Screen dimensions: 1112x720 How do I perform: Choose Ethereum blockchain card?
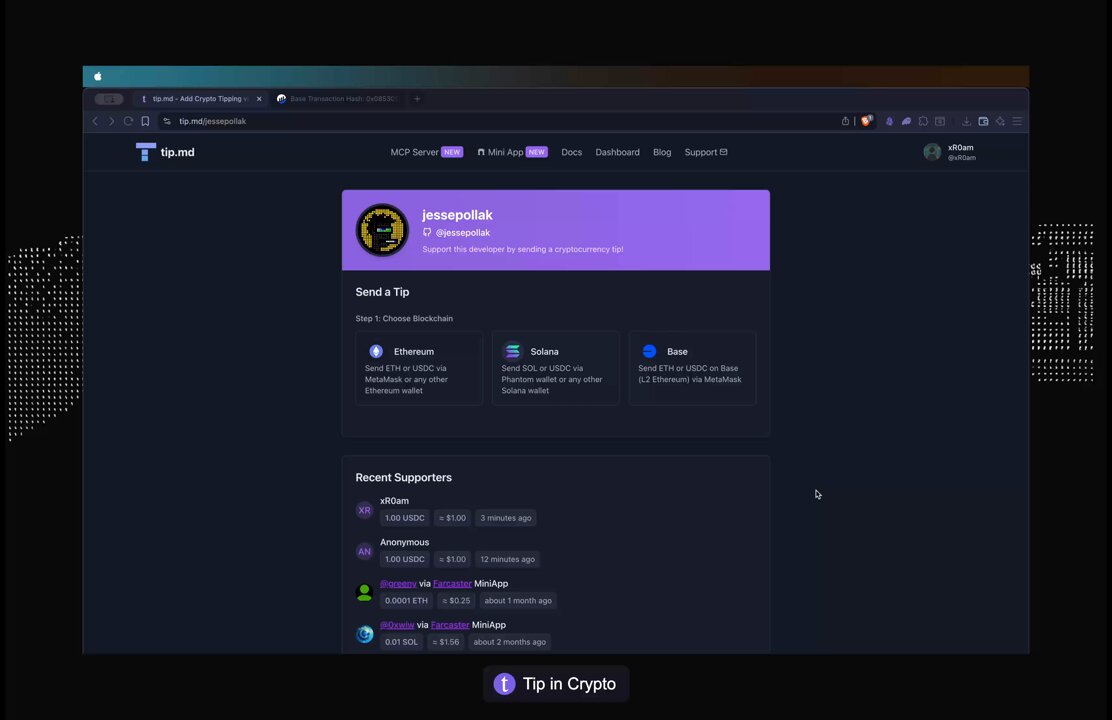419,368
